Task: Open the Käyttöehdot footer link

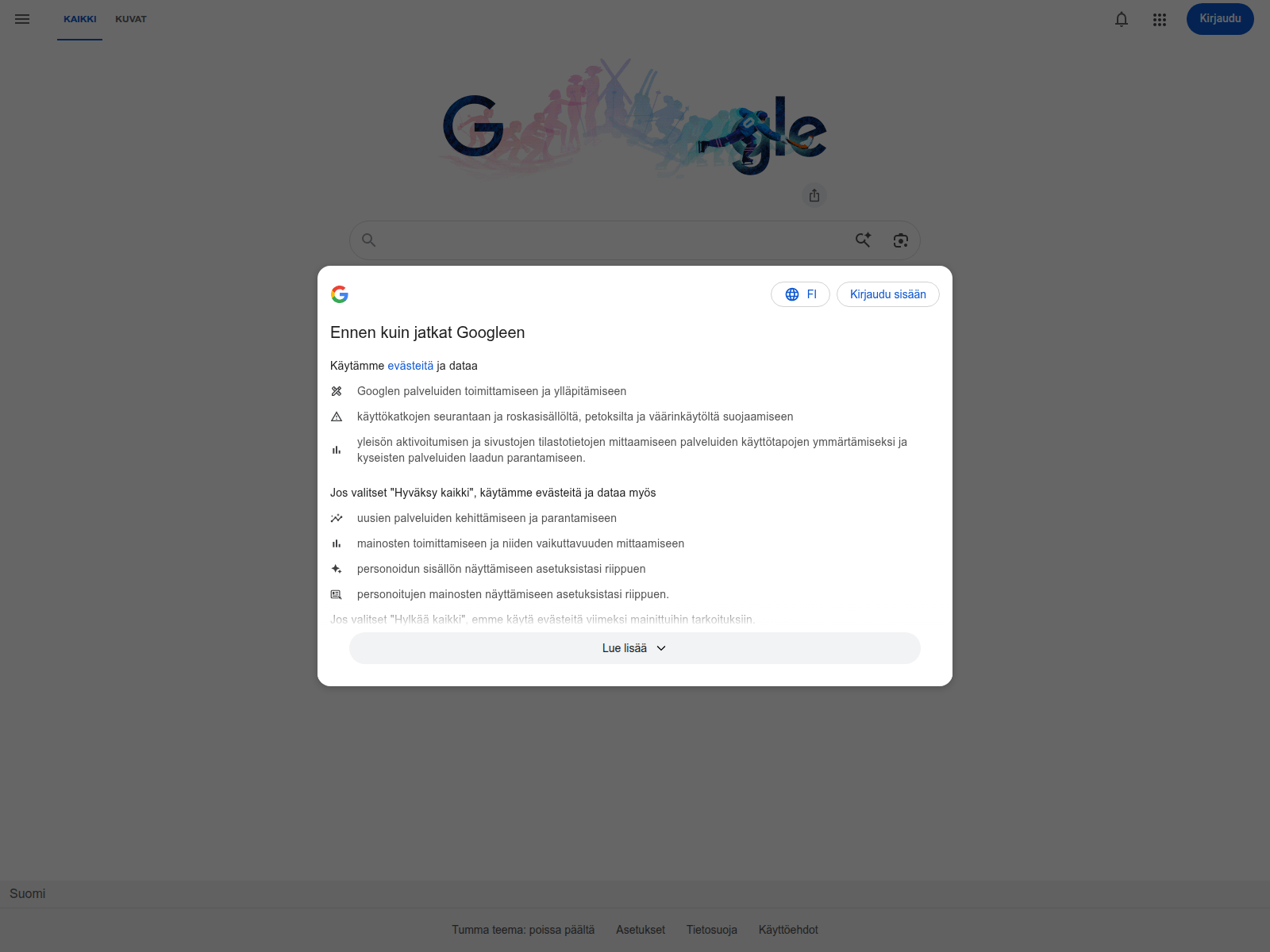Action: click(788, 930)
